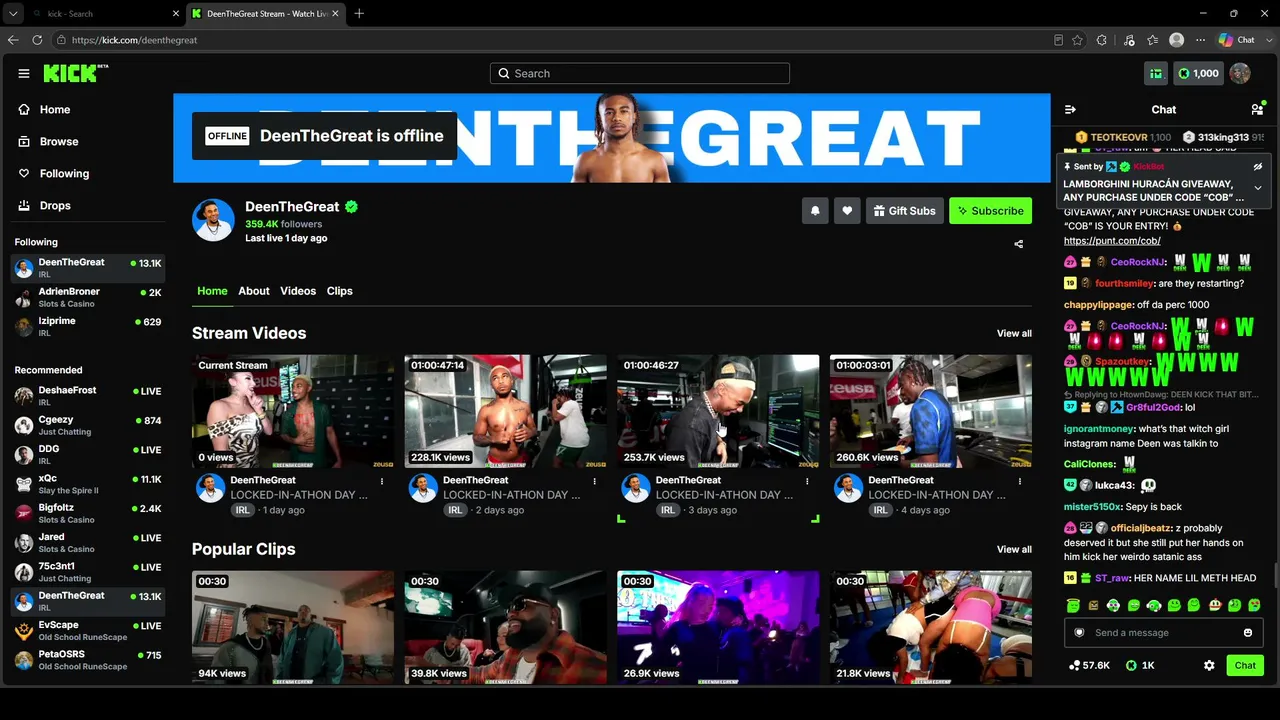Open chat settings gear icon
Screen dimensions: 1280x720
pyautogui.click(x=1209, y=665)
